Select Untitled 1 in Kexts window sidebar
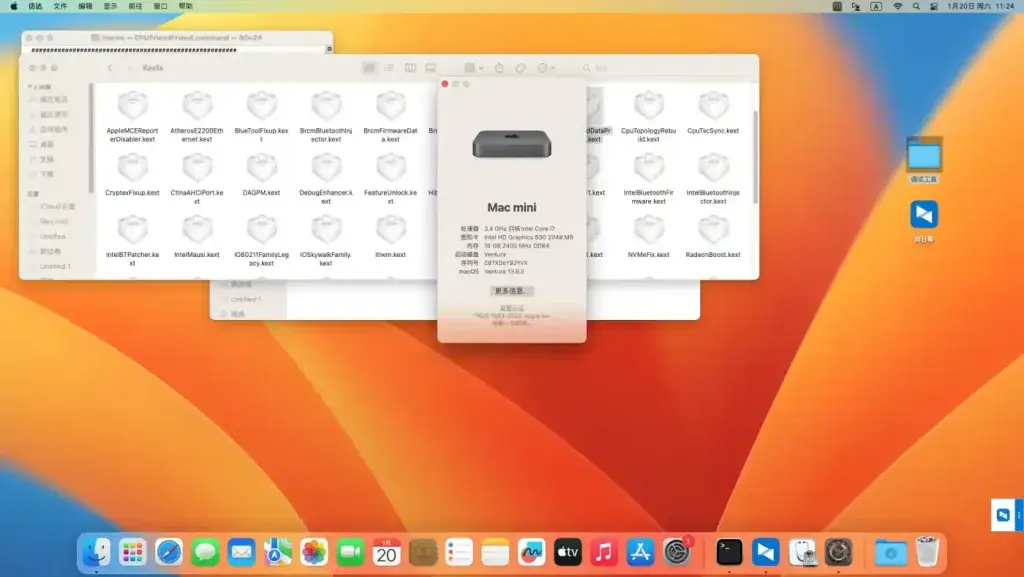This screenshot has width=1024, height=577. [55, 266]
